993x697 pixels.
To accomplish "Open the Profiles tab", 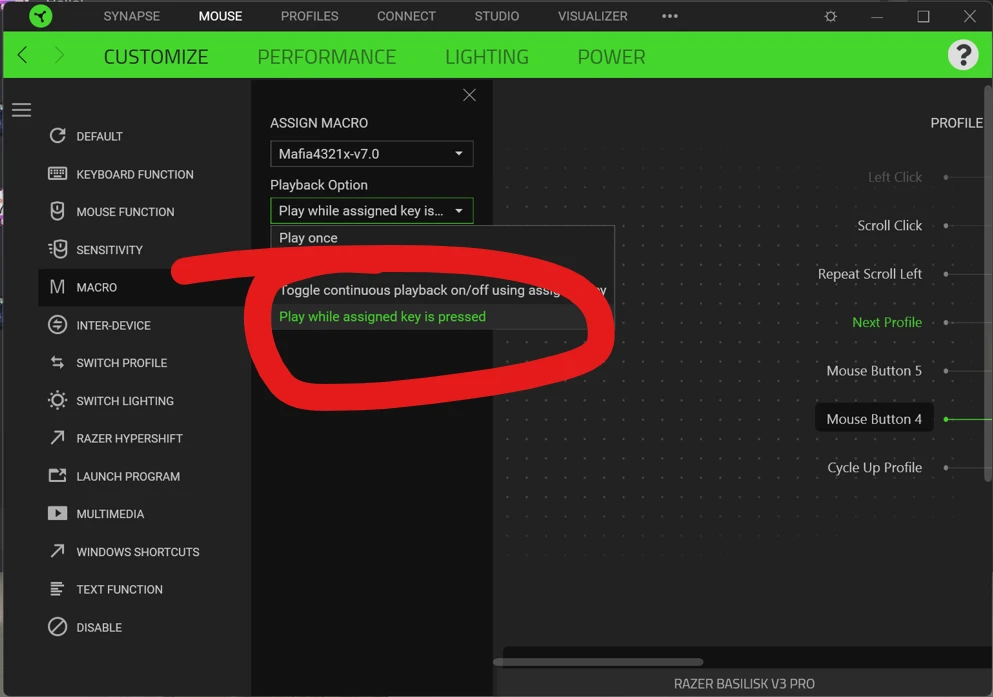I will tap(310, 16).
